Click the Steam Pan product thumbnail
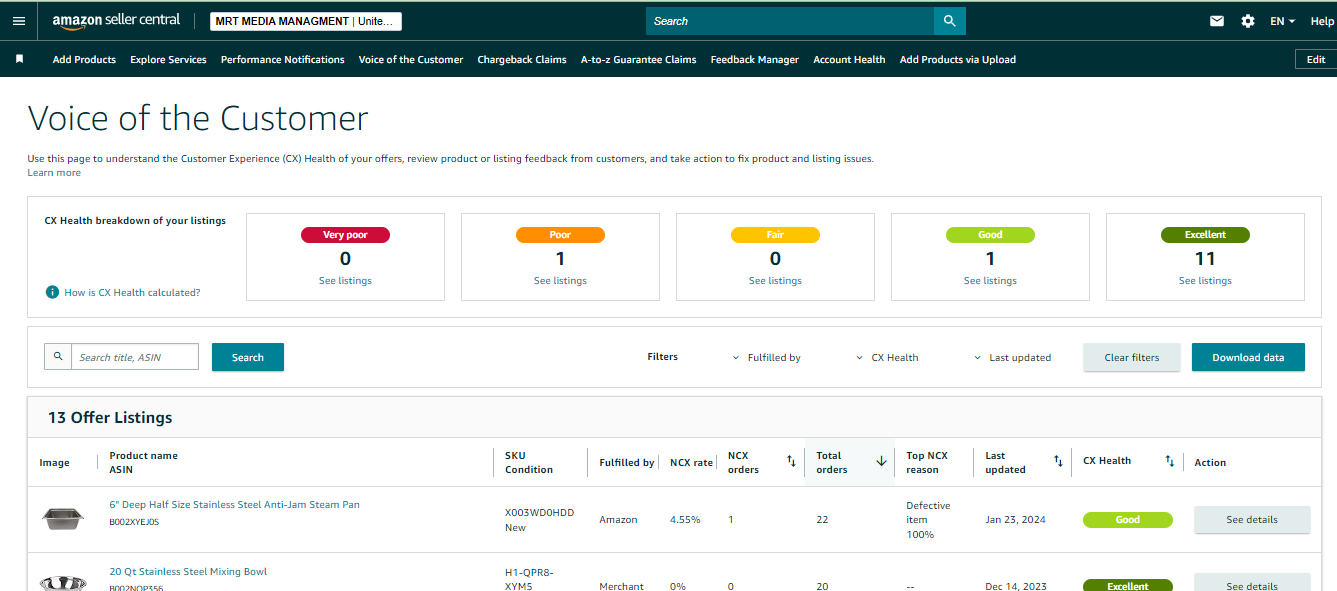1337x591 pixels. (x=62, y=519)
